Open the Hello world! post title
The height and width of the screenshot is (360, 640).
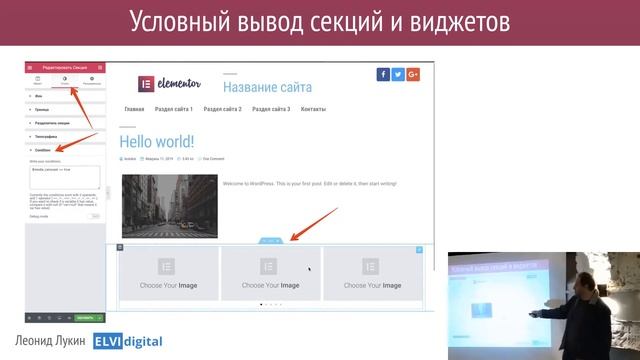157,142
